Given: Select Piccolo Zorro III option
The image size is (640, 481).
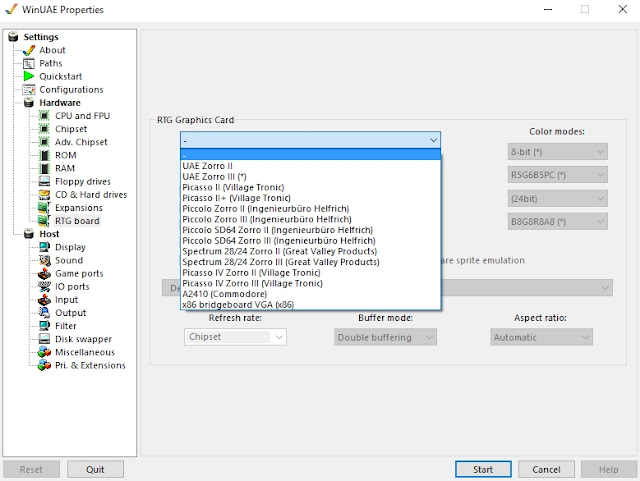Looking at the screenshot, I should pyautogui.click(x=310, y=219).
